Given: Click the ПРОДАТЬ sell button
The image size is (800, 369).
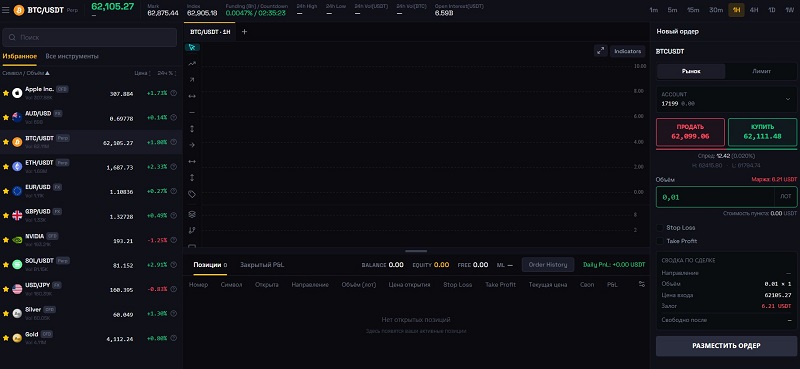Looking at the screenshot, I should tap(690, 132).
